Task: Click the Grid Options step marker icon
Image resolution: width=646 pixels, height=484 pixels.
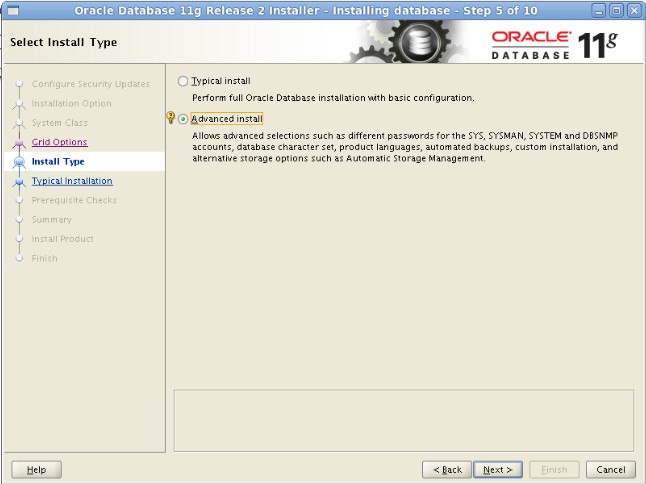Action: click(x=19, y=143)
